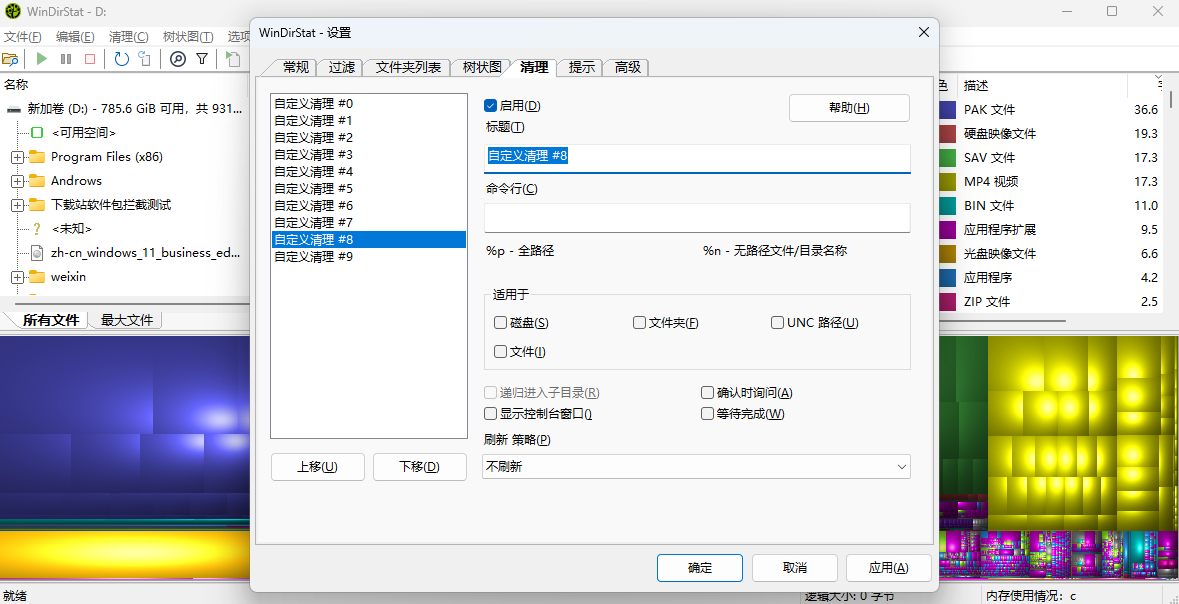The height and width of the screenshot is (604, 1179).
Task: Click the pause scan toolbar icon
Action: pyautogui.click(x=66, y=59)
